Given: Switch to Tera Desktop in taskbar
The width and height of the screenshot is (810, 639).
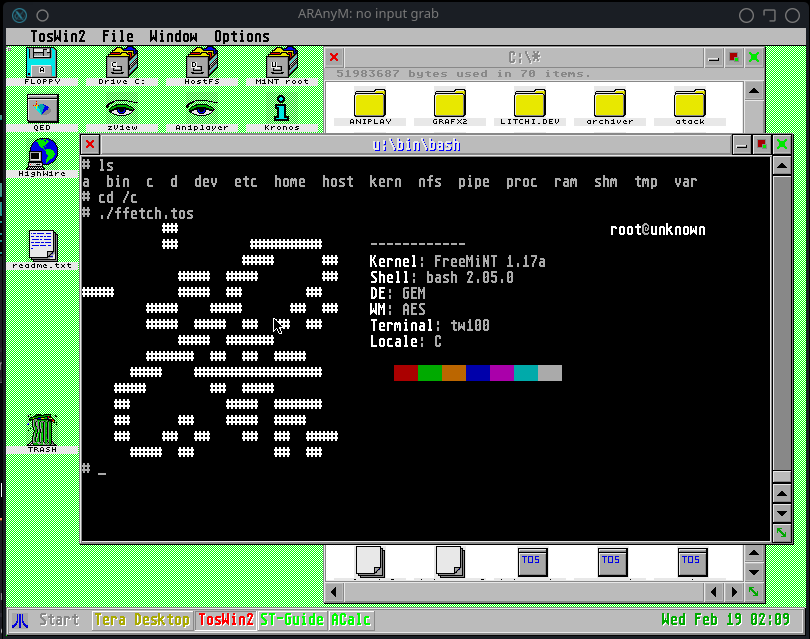Looking at the screenshot, I should tap(142, 620).
